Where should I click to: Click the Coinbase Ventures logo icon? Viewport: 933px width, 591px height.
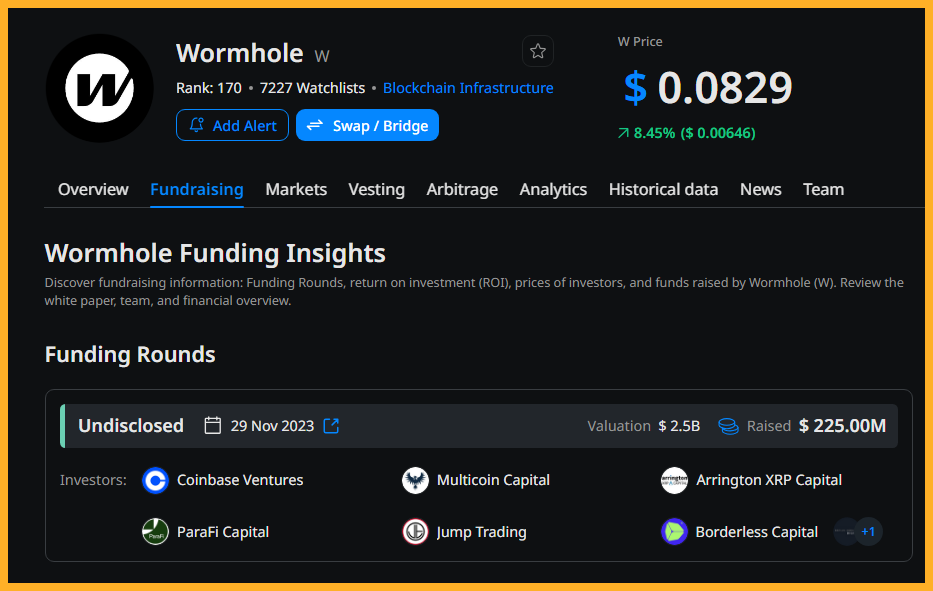tap(155, 480)
